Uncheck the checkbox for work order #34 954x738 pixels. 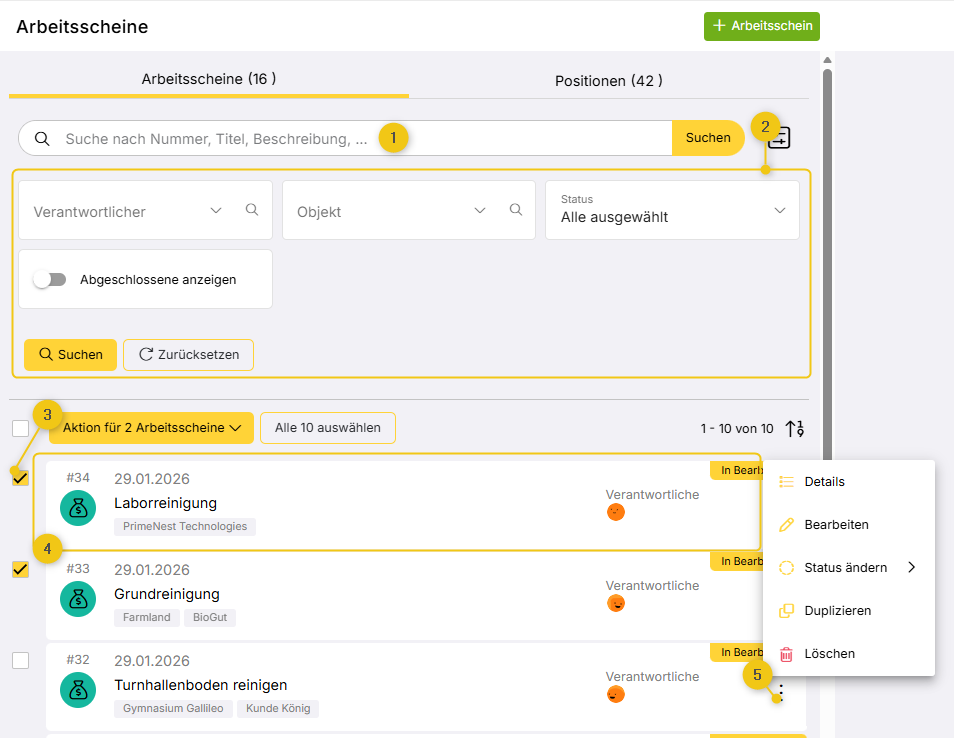click(20, 478)
